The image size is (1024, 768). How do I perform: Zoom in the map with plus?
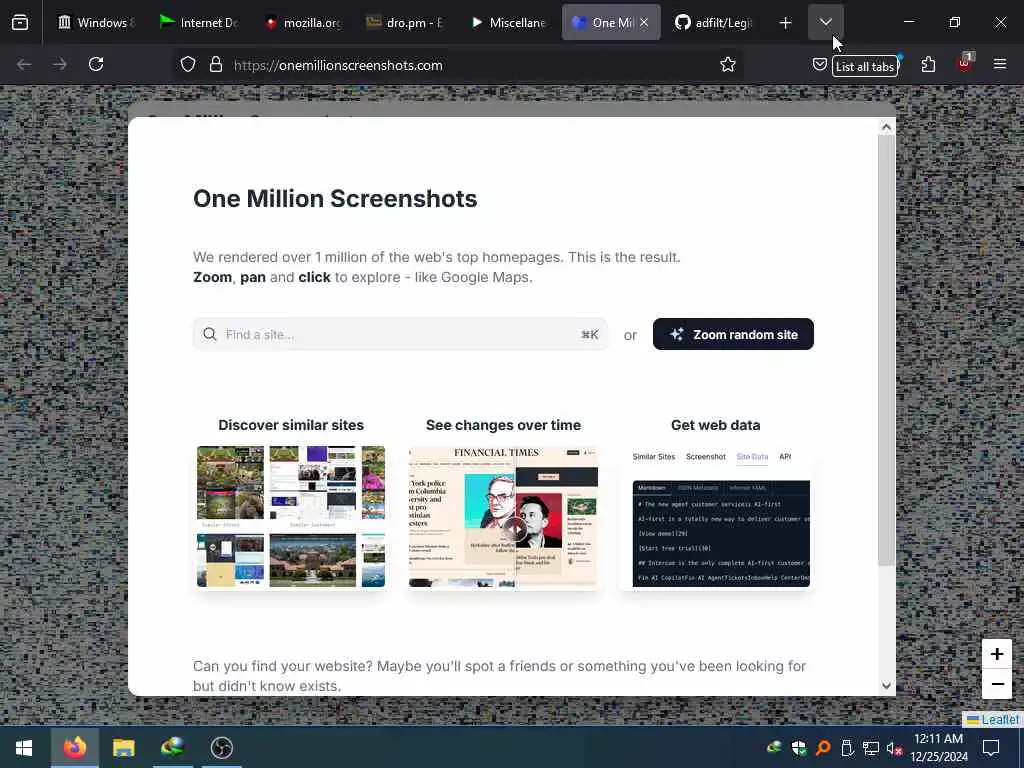(x=997, y=654)
